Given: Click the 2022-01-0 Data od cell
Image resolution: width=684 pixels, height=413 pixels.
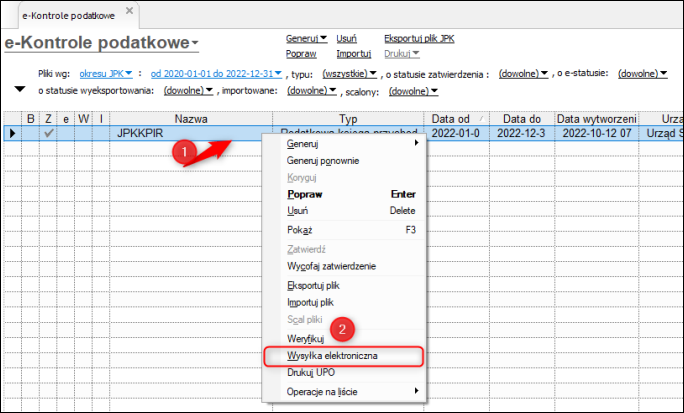Looking at the screenshot, I should point(456,133).
